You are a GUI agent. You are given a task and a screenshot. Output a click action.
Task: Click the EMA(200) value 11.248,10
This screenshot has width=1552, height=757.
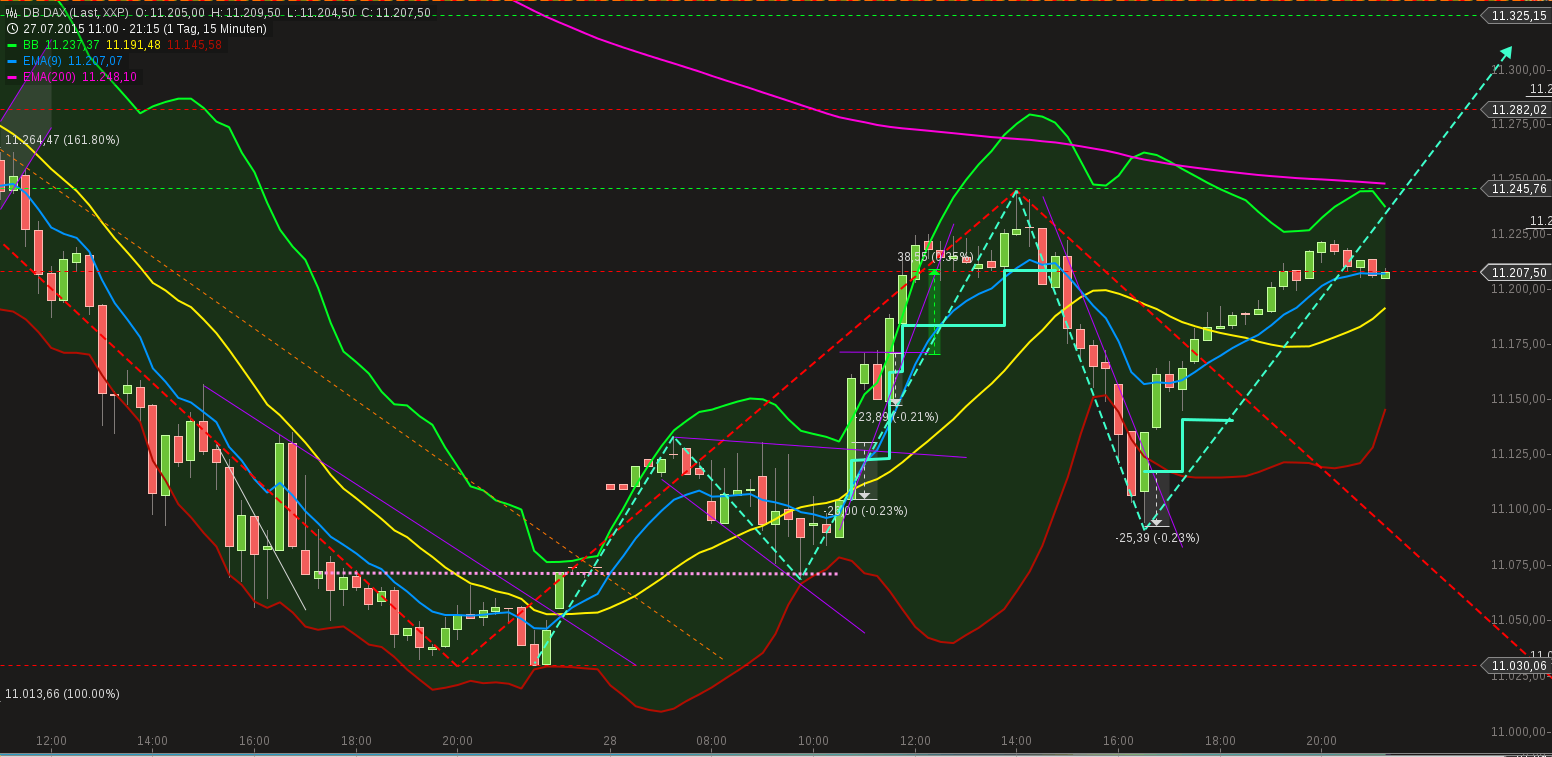tap(109, 77)
